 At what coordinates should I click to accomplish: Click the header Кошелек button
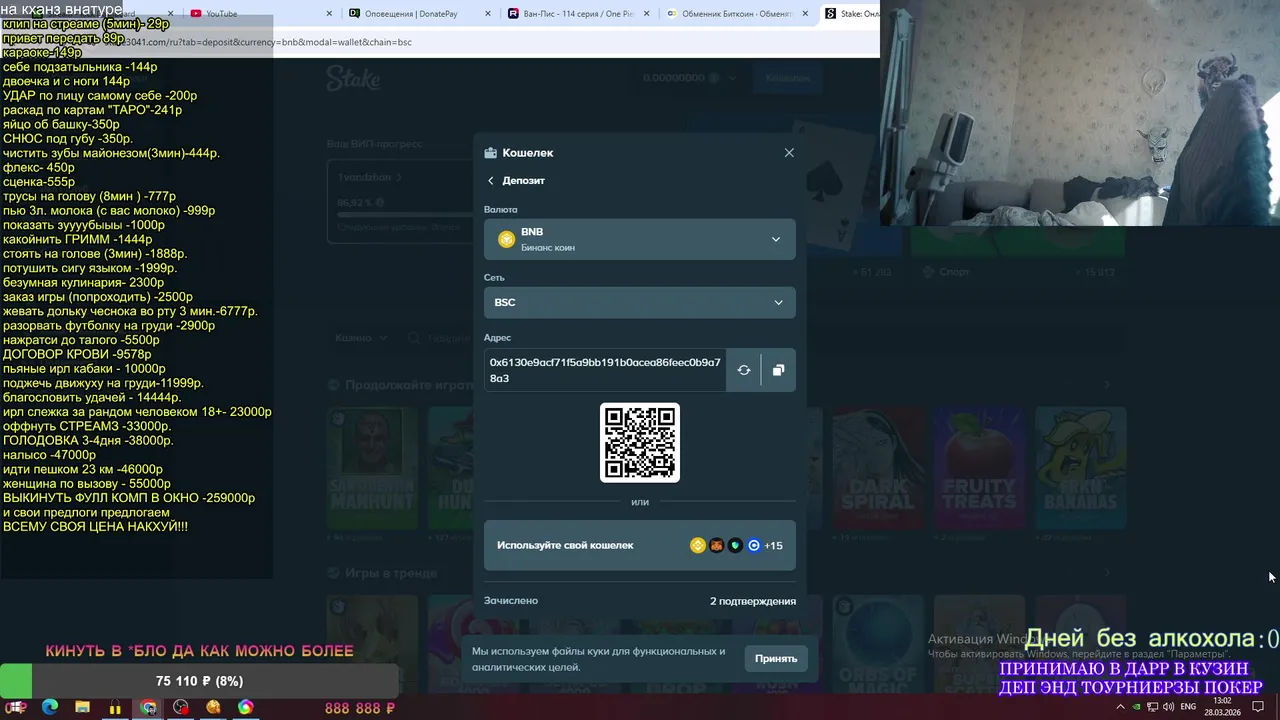coord(788,78)
